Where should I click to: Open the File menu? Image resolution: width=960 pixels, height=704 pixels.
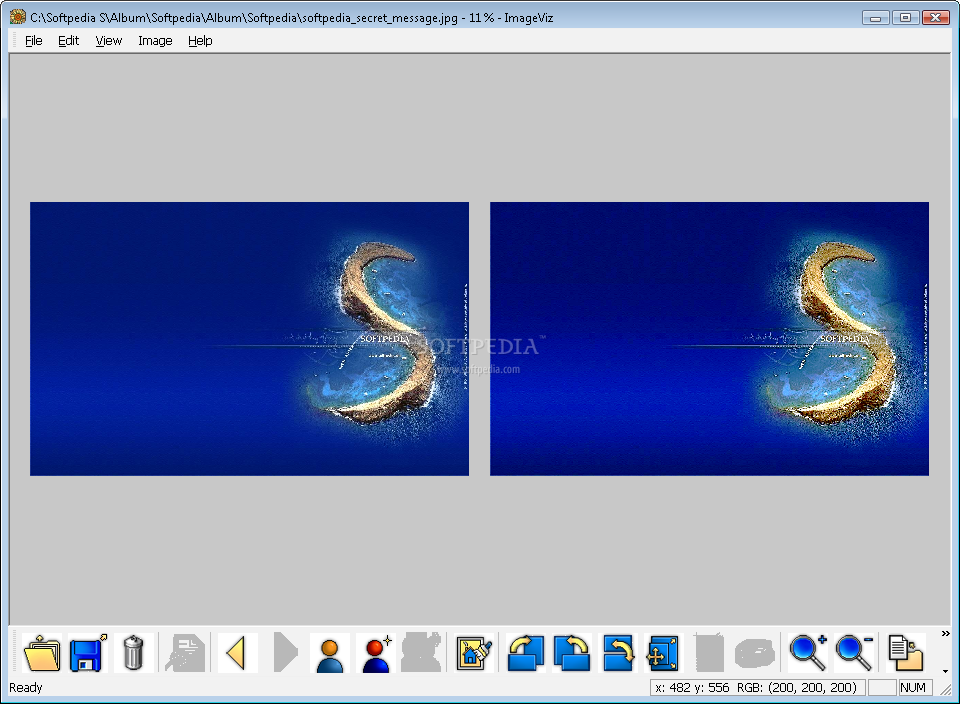34,40
